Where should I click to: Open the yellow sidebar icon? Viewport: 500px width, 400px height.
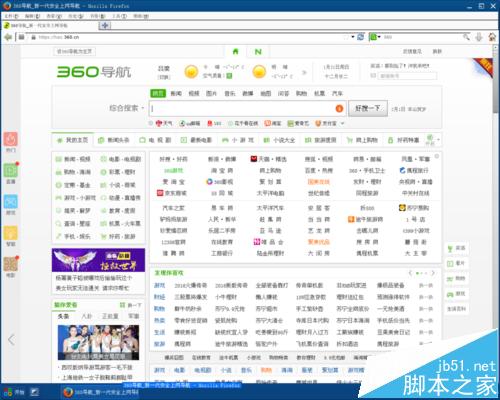coord(11,233)
